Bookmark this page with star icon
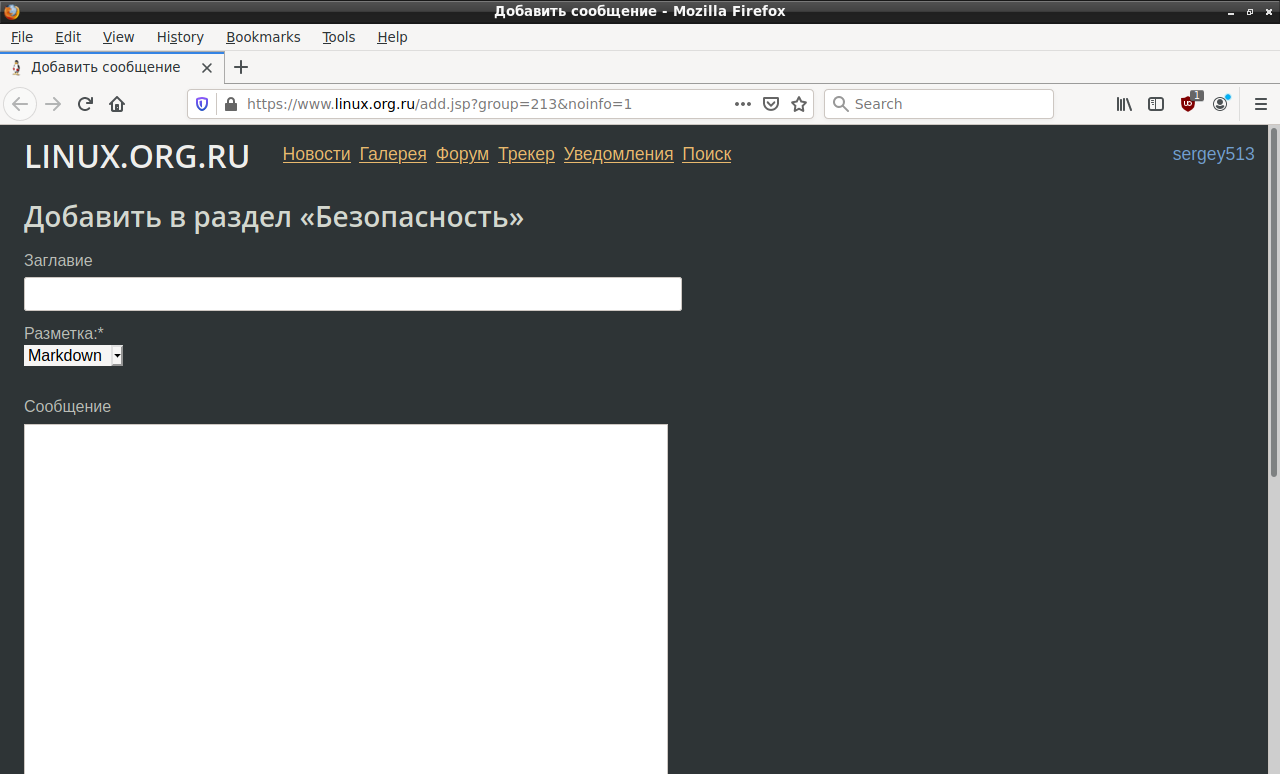This screenshot has height=774, width=1280. (x=799, y=104)
